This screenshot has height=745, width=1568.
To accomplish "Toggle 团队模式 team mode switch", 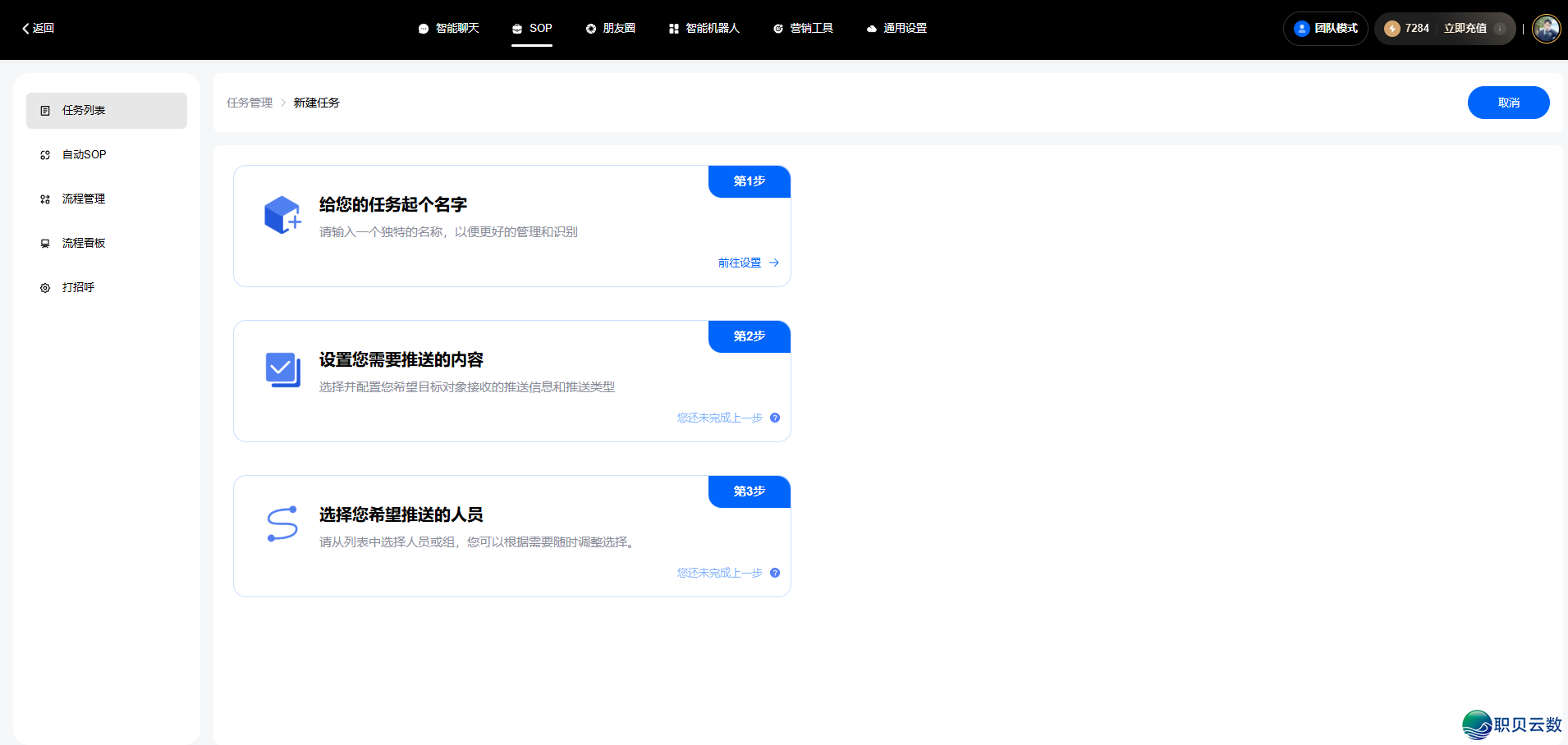I will pyautogui.click(x=1324, y=28).
